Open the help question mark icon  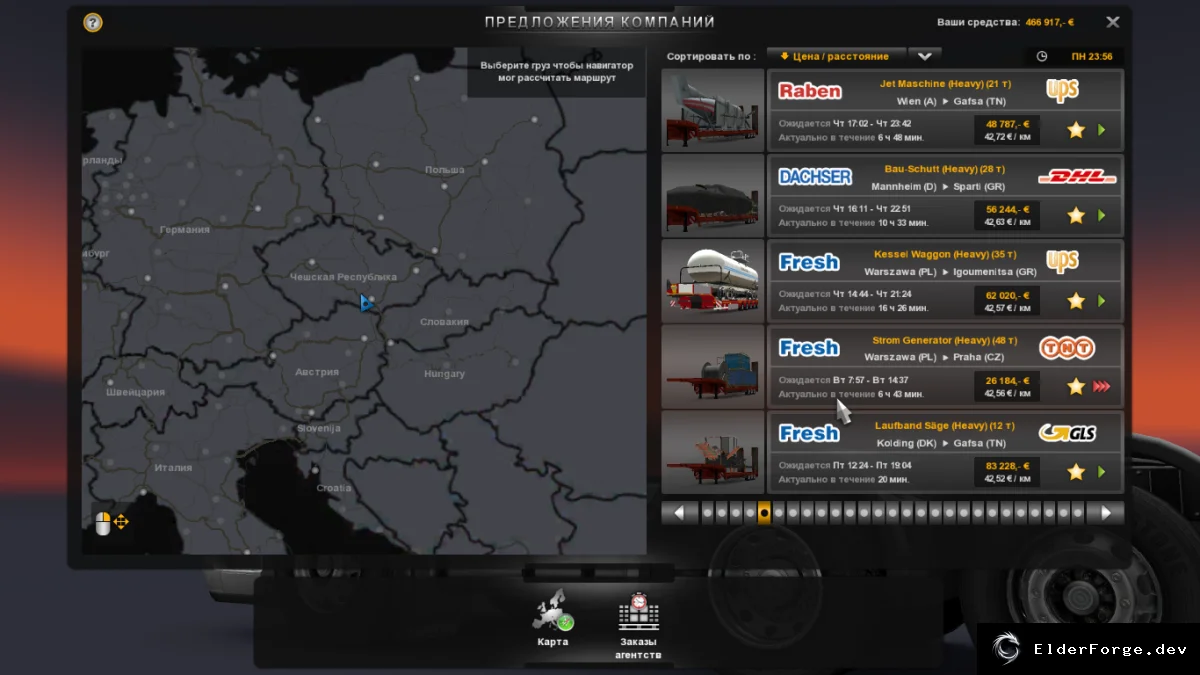click(93, 22)
